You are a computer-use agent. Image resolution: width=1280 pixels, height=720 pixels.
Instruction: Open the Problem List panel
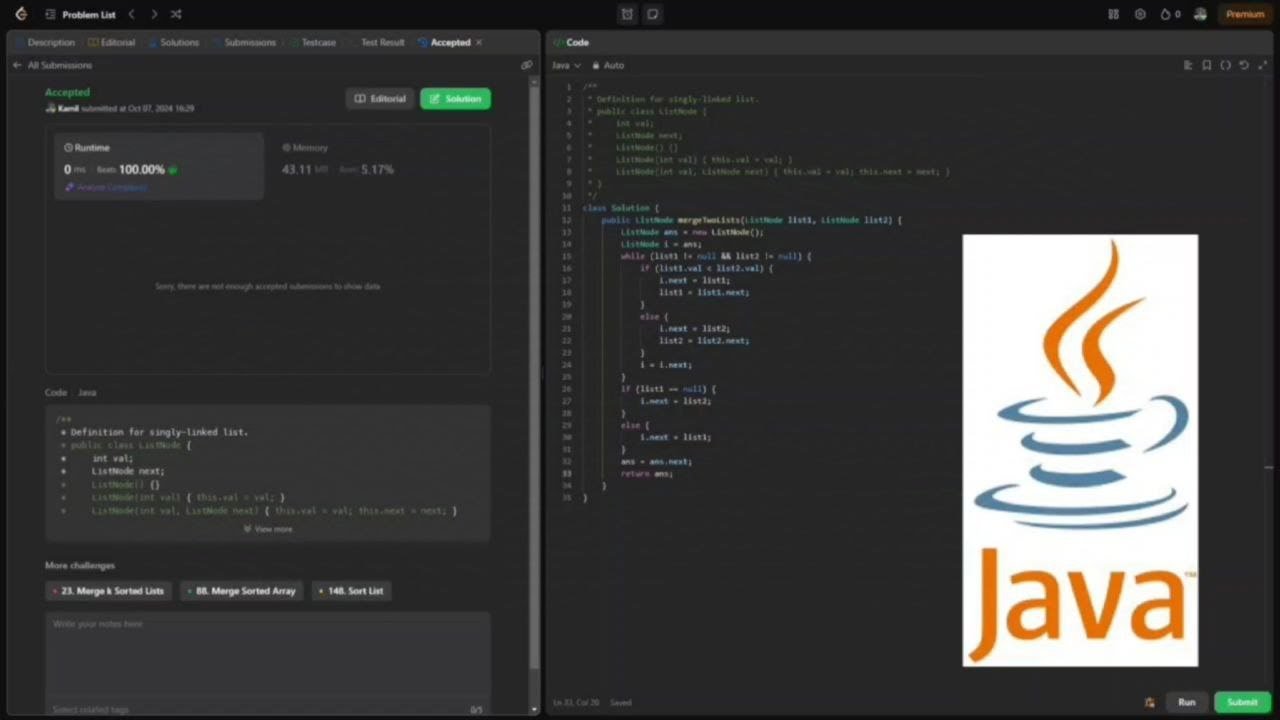(x=81, y=15)
